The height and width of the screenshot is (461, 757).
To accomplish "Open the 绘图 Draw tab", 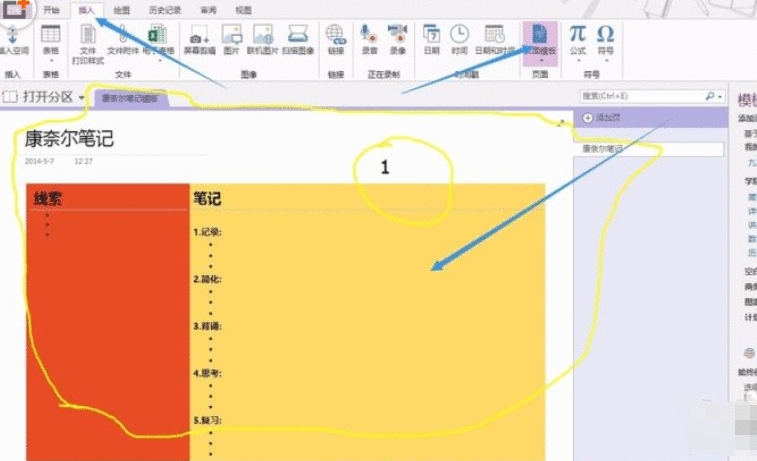I will [x=122, y=10].
